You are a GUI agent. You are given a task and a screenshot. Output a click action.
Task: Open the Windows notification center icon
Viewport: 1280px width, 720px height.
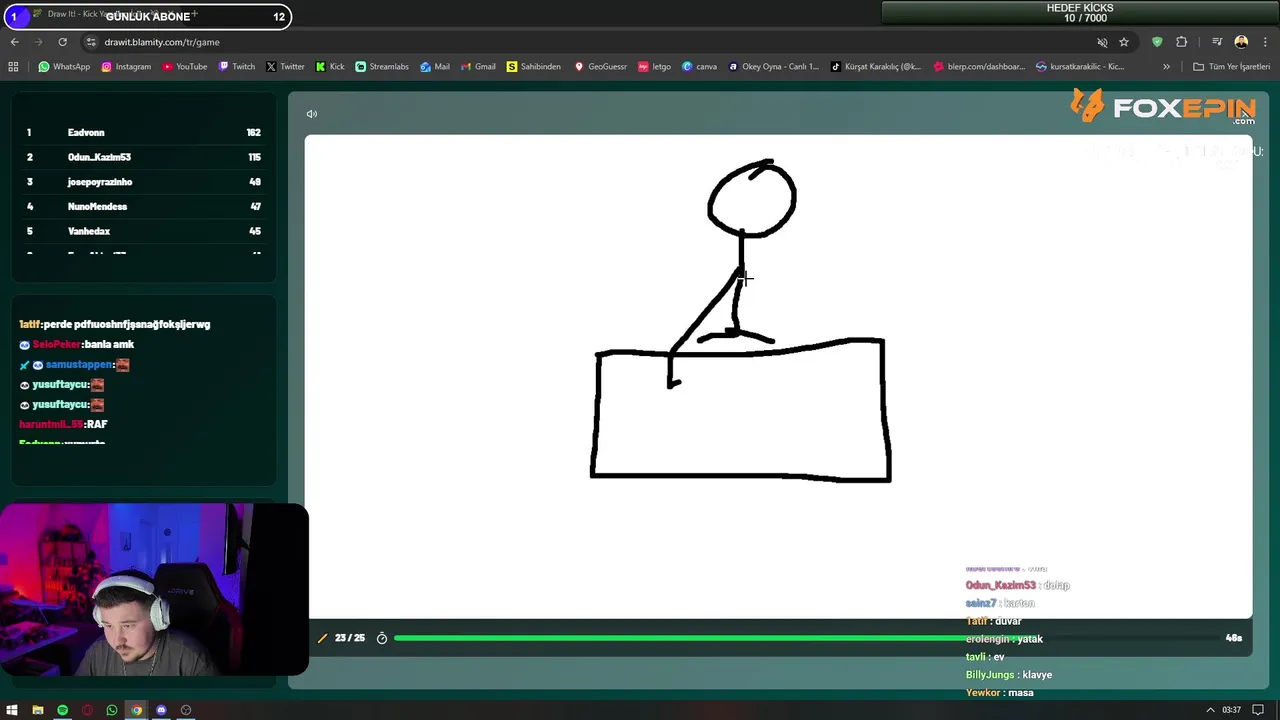coord(1256,710)
